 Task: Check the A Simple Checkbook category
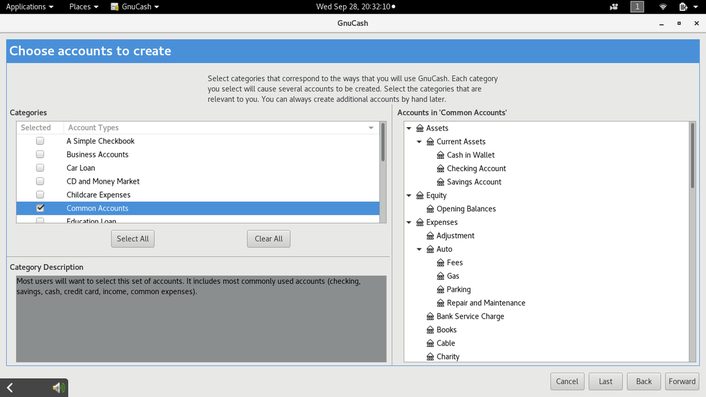click(x=40, y=141)
